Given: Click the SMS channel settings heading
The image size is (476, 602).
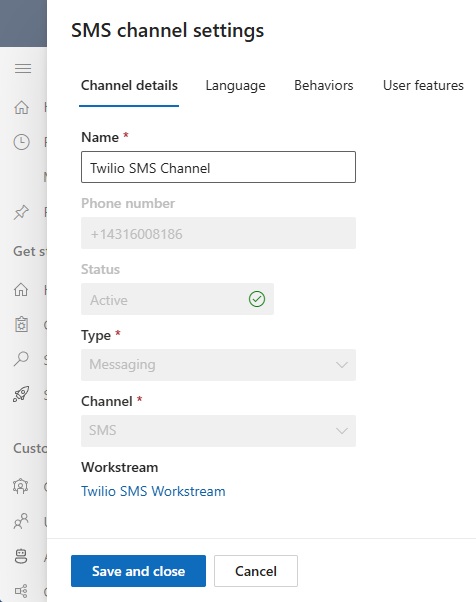Looking at the screenshot, I should pyautogui.click(x=168, y=31).
